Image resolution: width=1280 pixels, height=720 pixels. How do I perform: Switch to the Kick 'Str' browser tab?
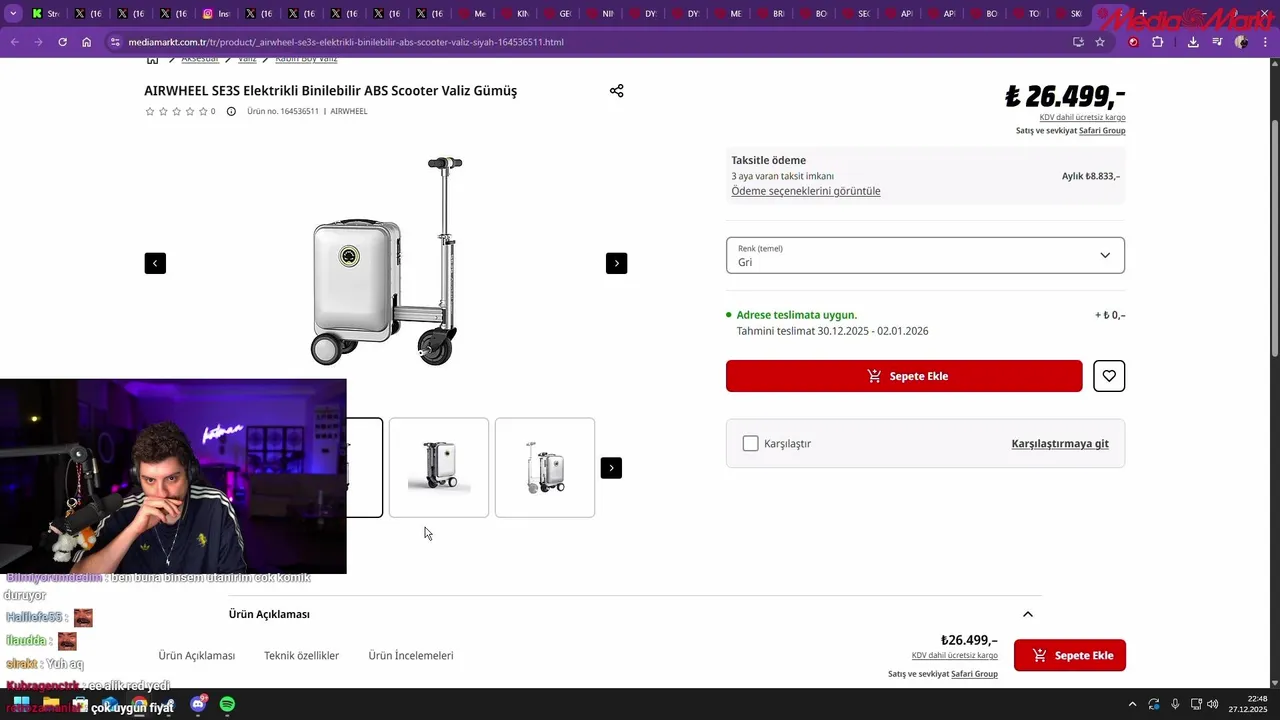point(46,14)
